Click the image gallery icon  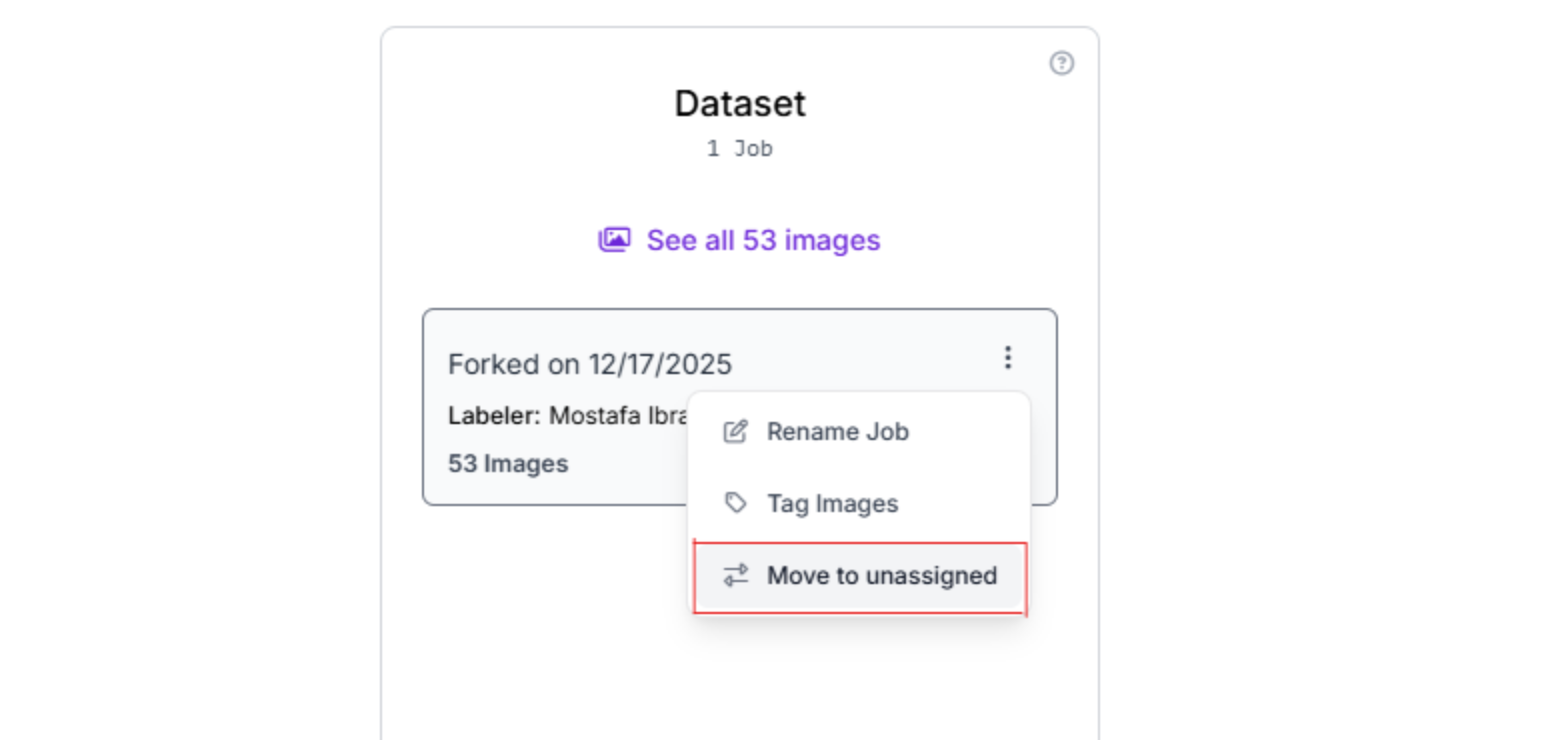614,240
